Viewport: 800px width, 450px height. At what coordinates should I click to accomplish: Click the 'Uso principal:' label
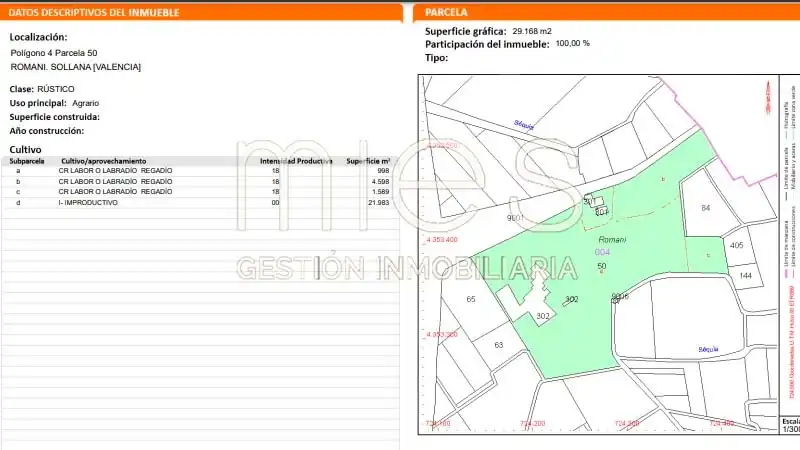click(38, 103)
